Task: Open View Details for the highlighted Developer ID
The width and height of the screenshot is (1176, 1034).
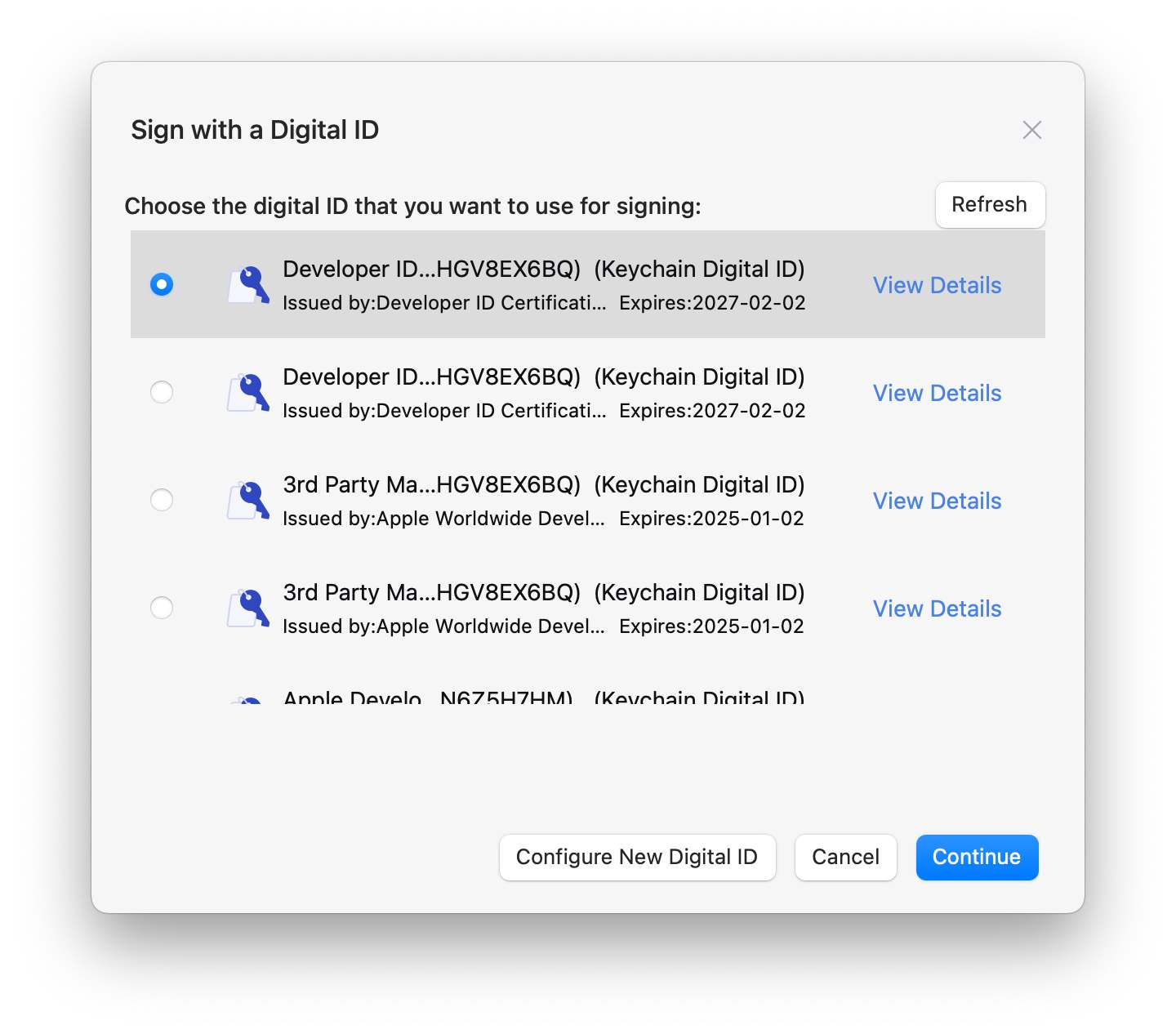Action: click(x=937, y=285)
